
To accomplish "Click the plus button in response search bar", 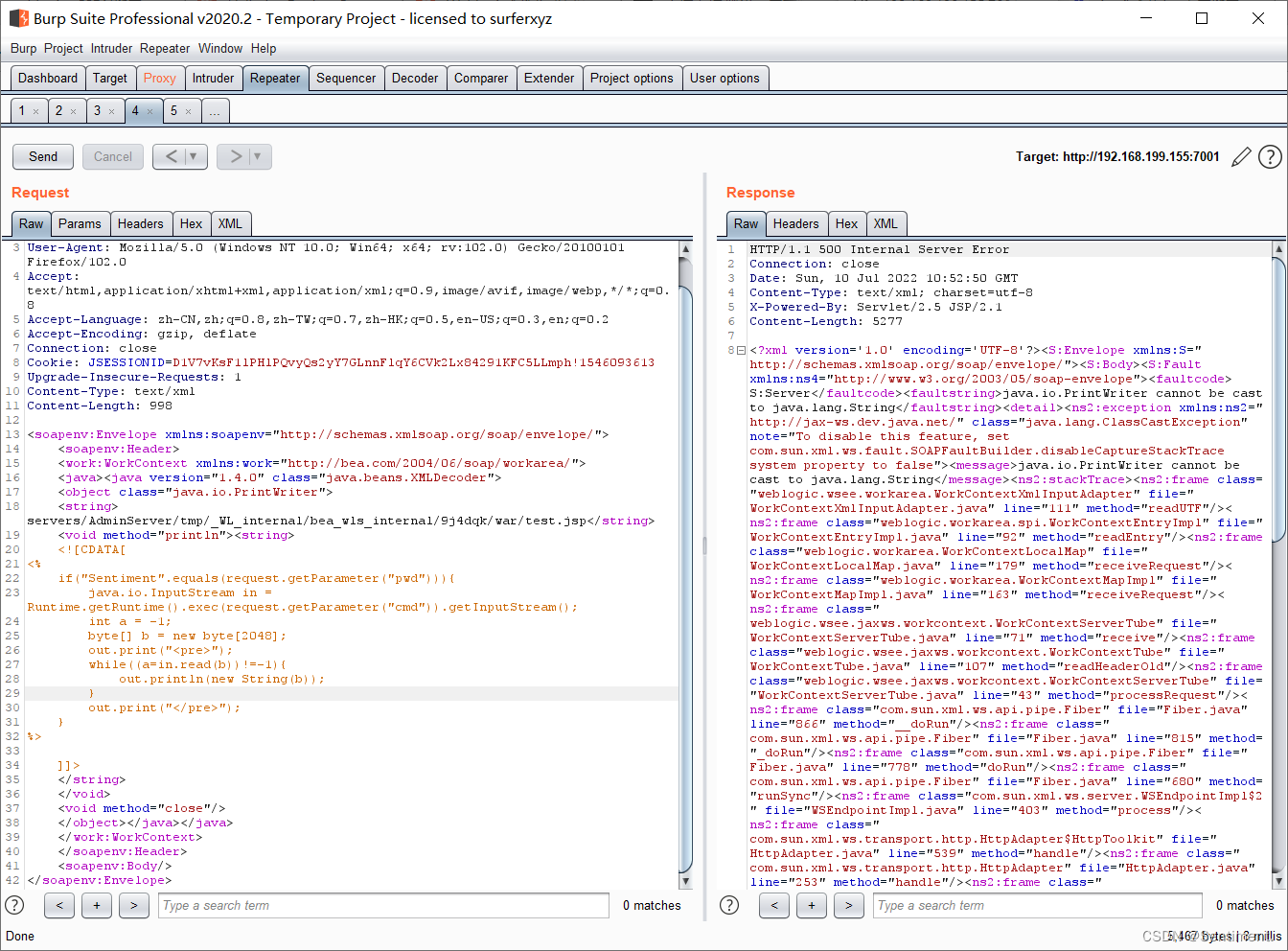I will [x=812, y=905].
